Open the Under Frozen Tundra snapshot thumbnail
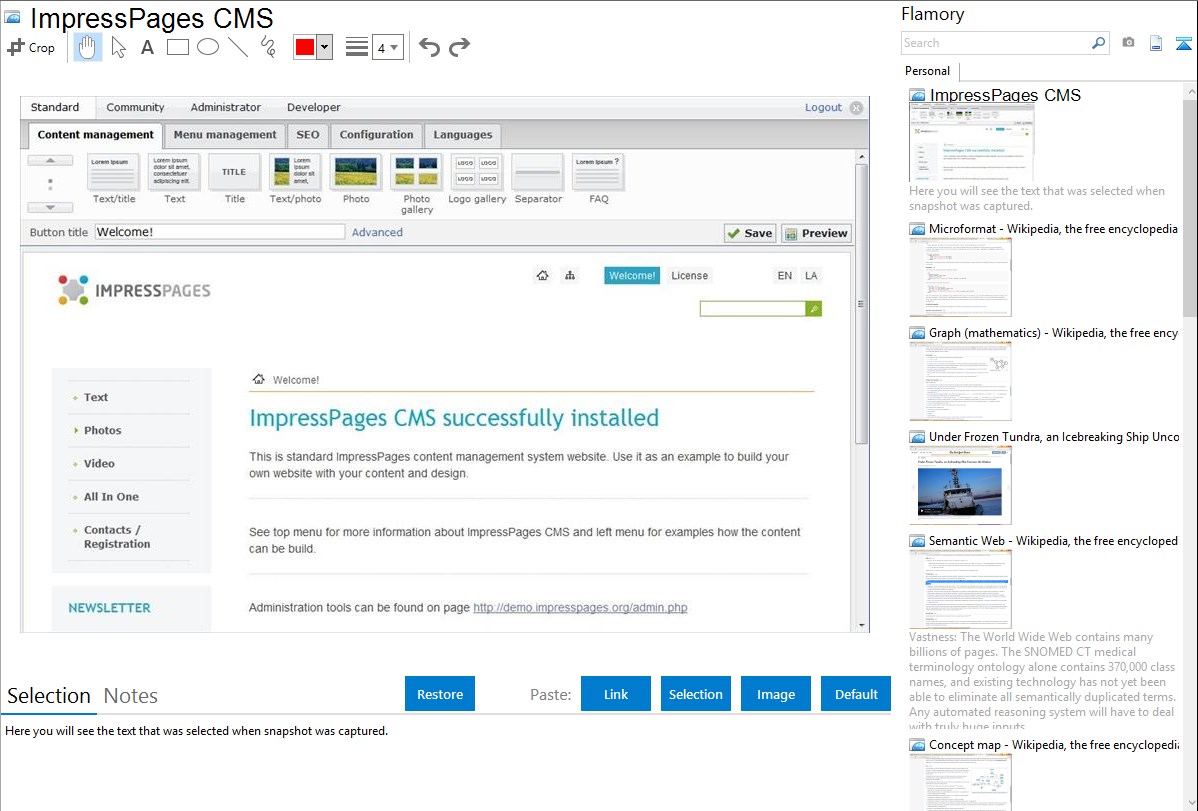This screenshot has width=1198, height=811. click(x=960, y=485)
